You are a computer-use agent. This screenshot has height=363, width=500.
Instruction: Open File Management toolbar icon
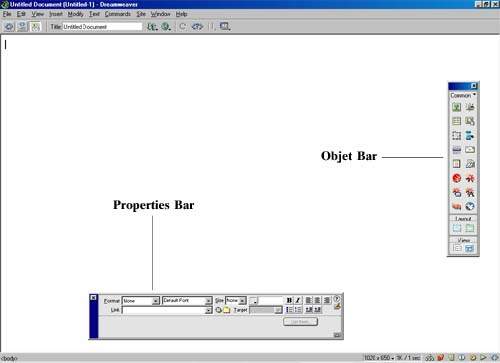pyautogui.click(x=152, y=27)
